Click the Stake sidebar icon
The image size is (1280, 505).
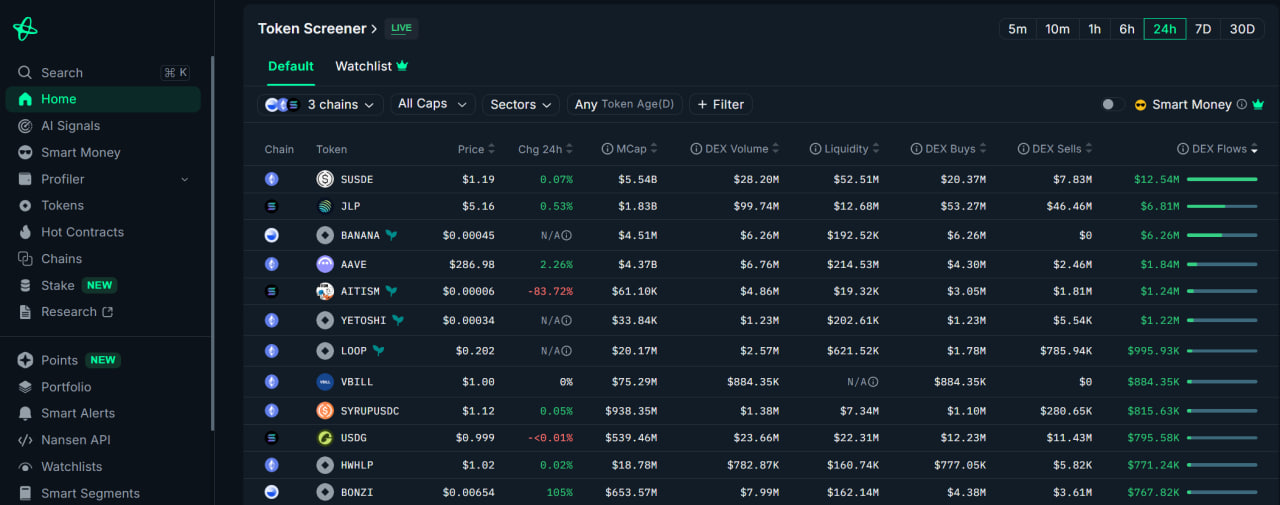(24, 285)
